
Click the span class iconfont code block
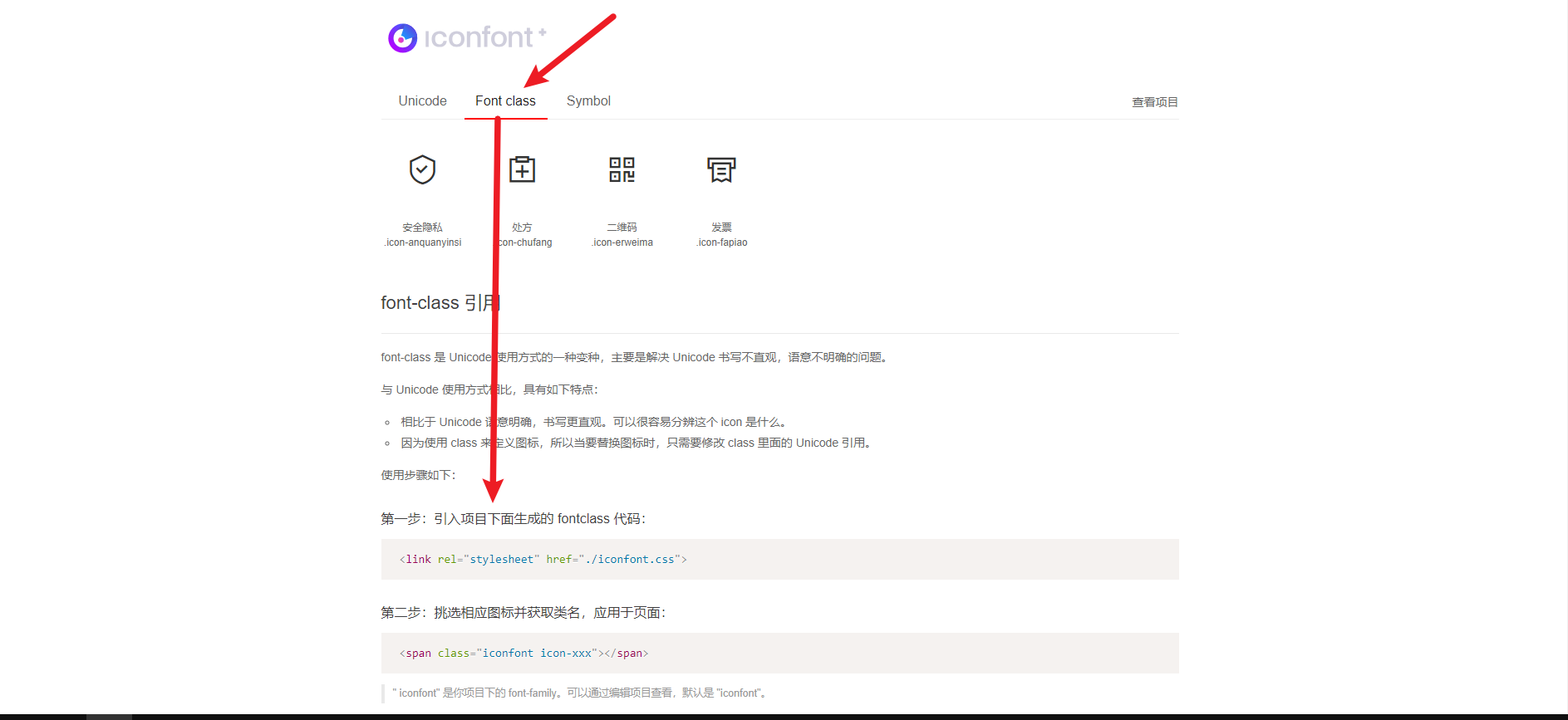[x=779, y=653]
